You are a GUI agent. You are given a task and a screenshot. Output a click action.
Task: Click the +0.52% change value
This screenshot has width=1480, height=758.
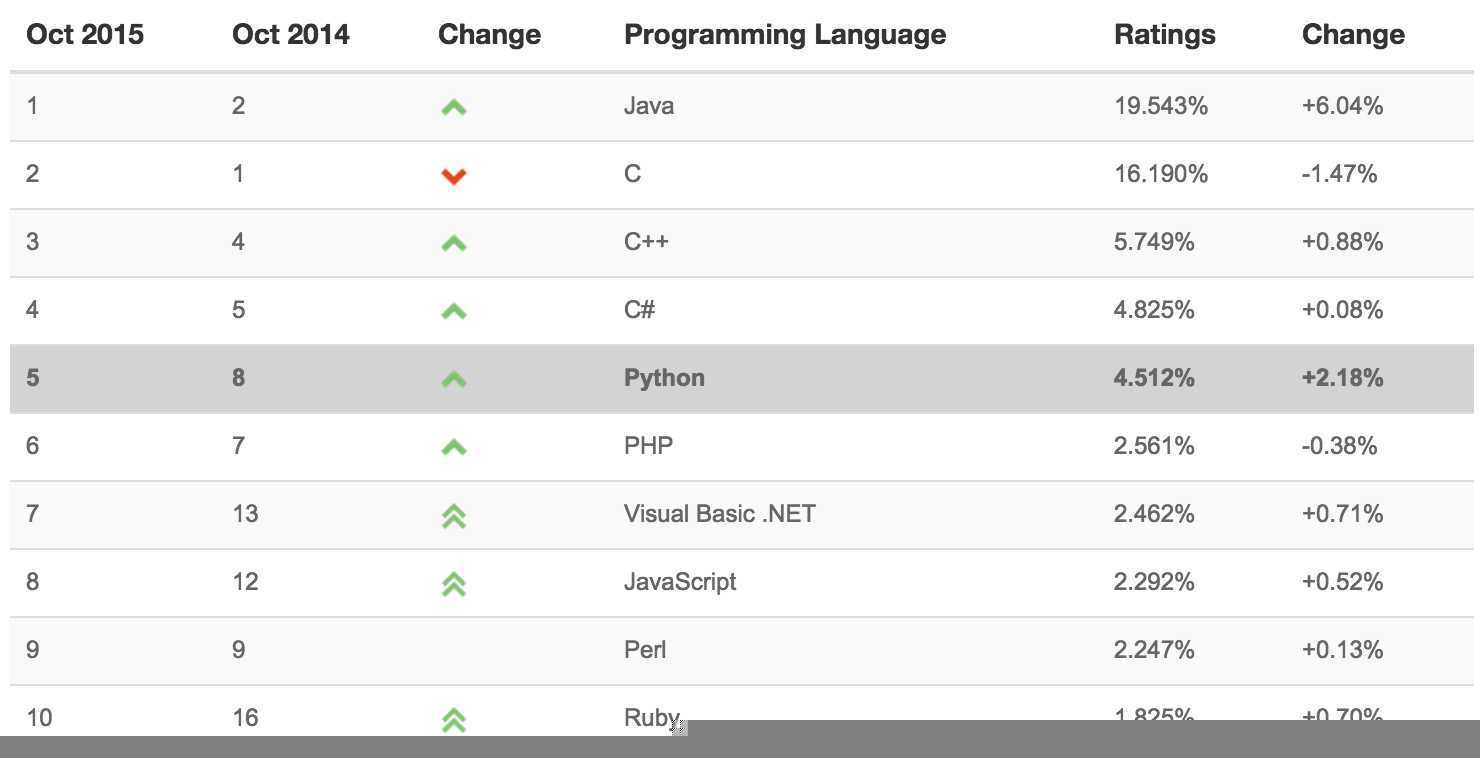(x=1343, y=582)
